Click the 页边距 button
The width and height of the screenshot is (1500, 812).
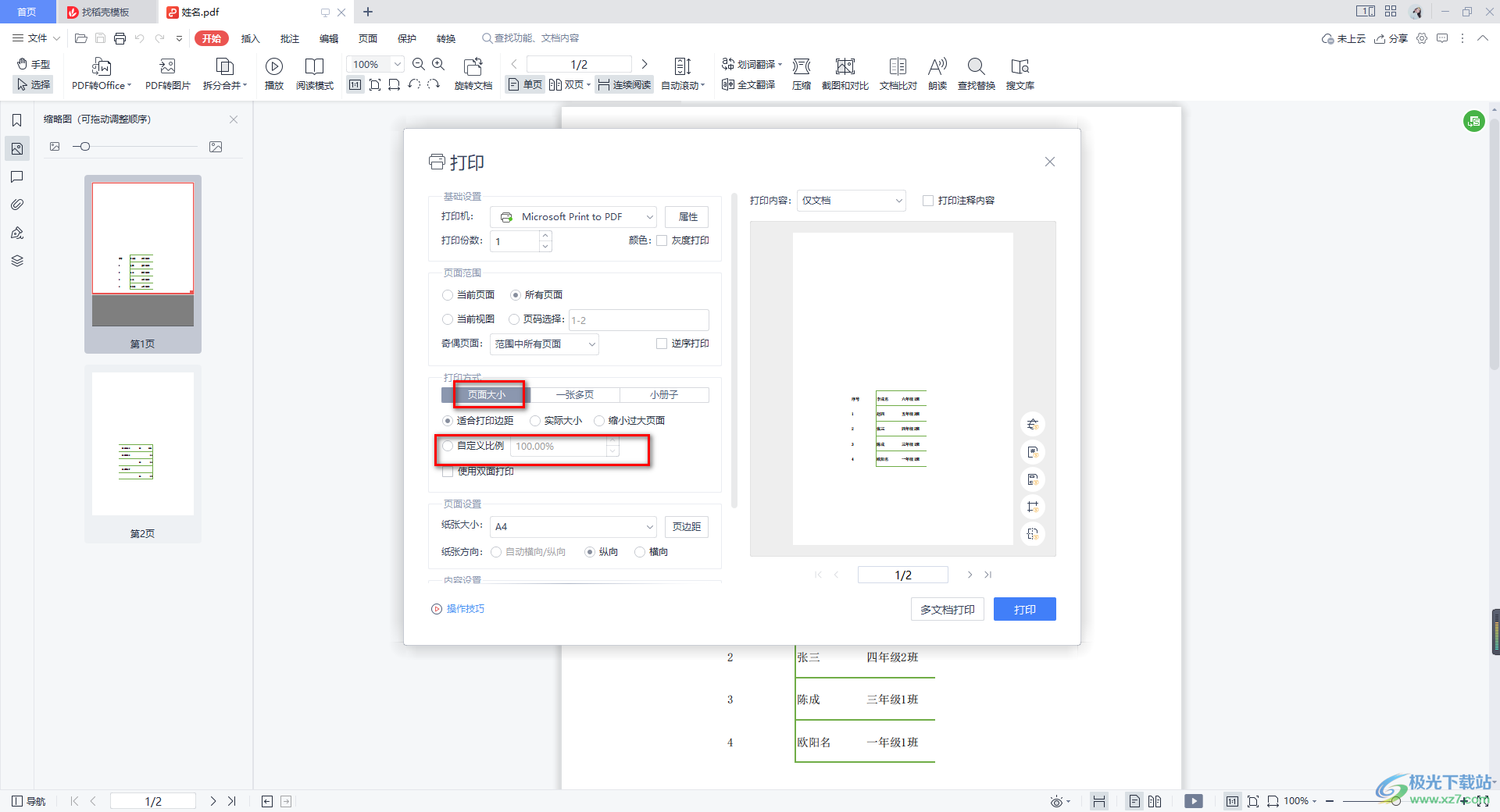687,527
